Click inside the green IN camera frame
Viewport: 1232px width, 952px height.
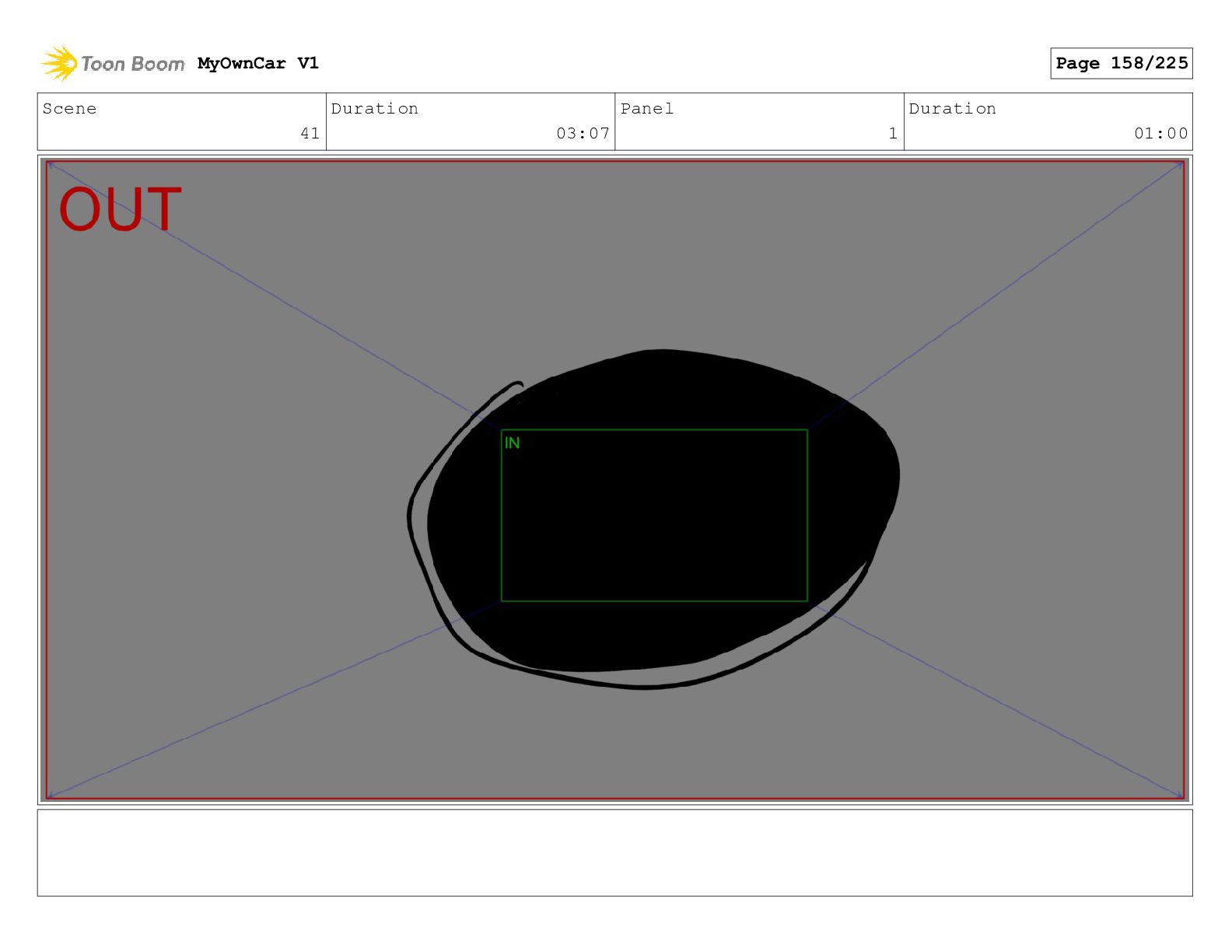point(654,516)
